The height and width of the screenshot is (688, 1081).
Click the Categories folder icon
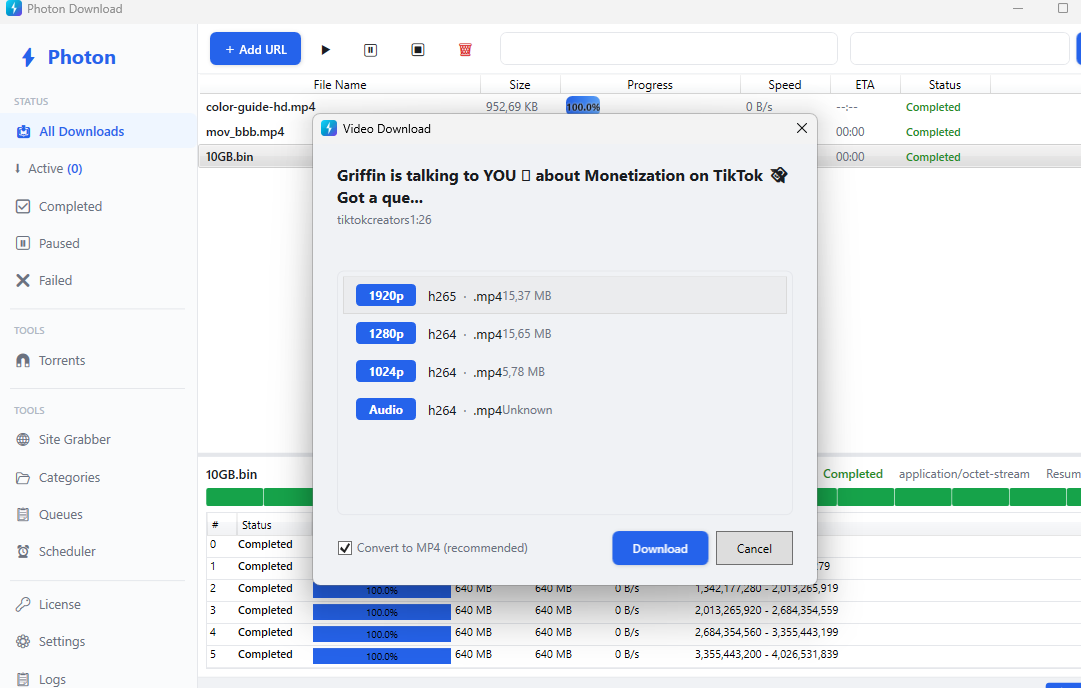point(23,477)
